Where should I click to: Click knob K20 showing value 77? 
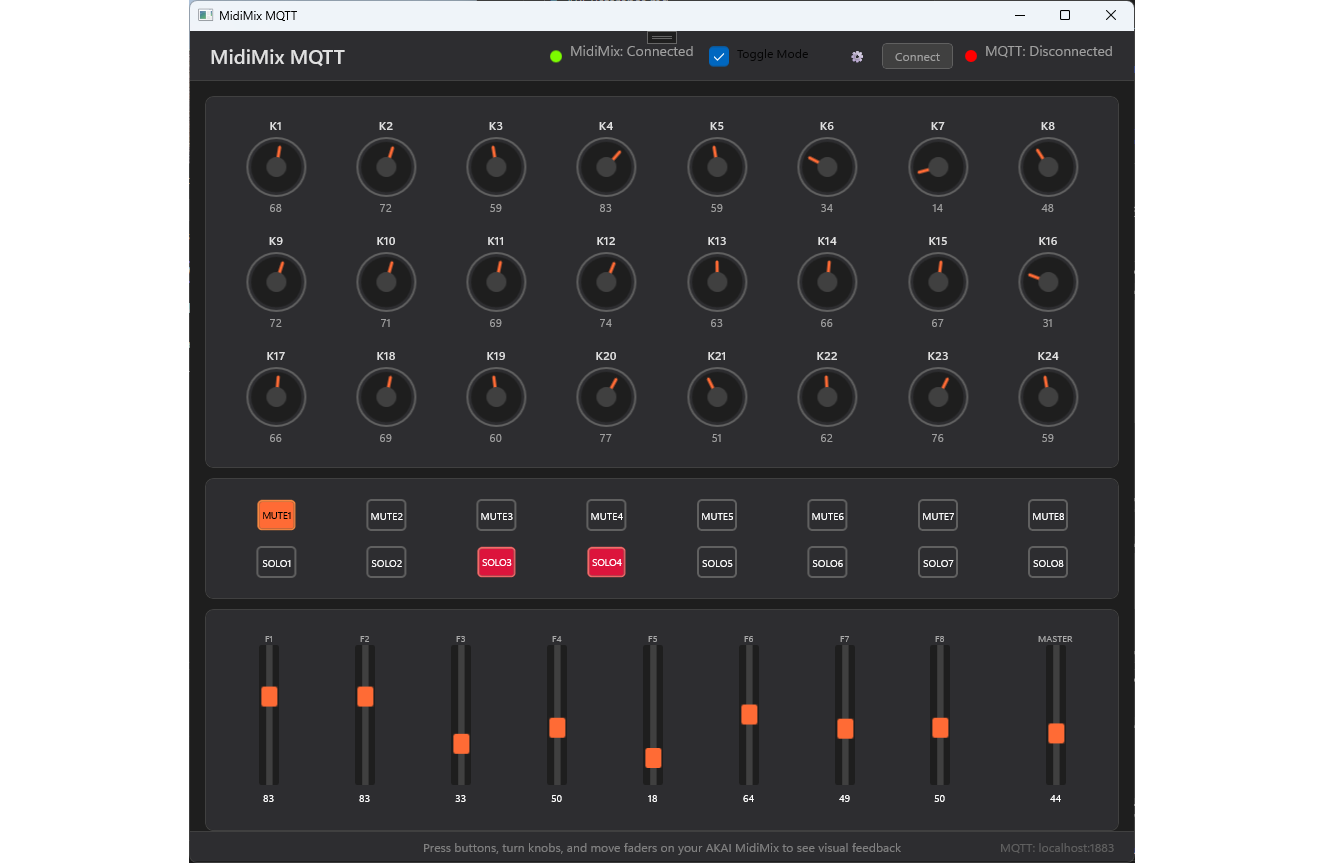pos(606,397)
